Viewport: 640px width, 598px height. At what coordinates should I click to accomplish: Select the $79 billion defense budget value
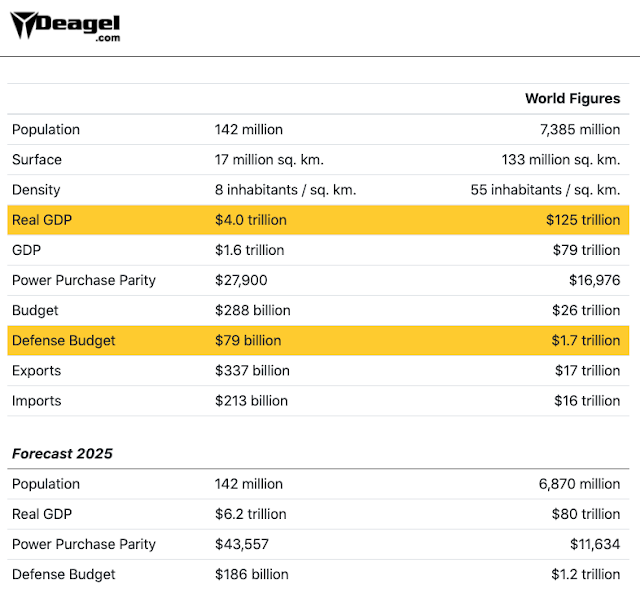pyautogui.click(x=248, y=340)
